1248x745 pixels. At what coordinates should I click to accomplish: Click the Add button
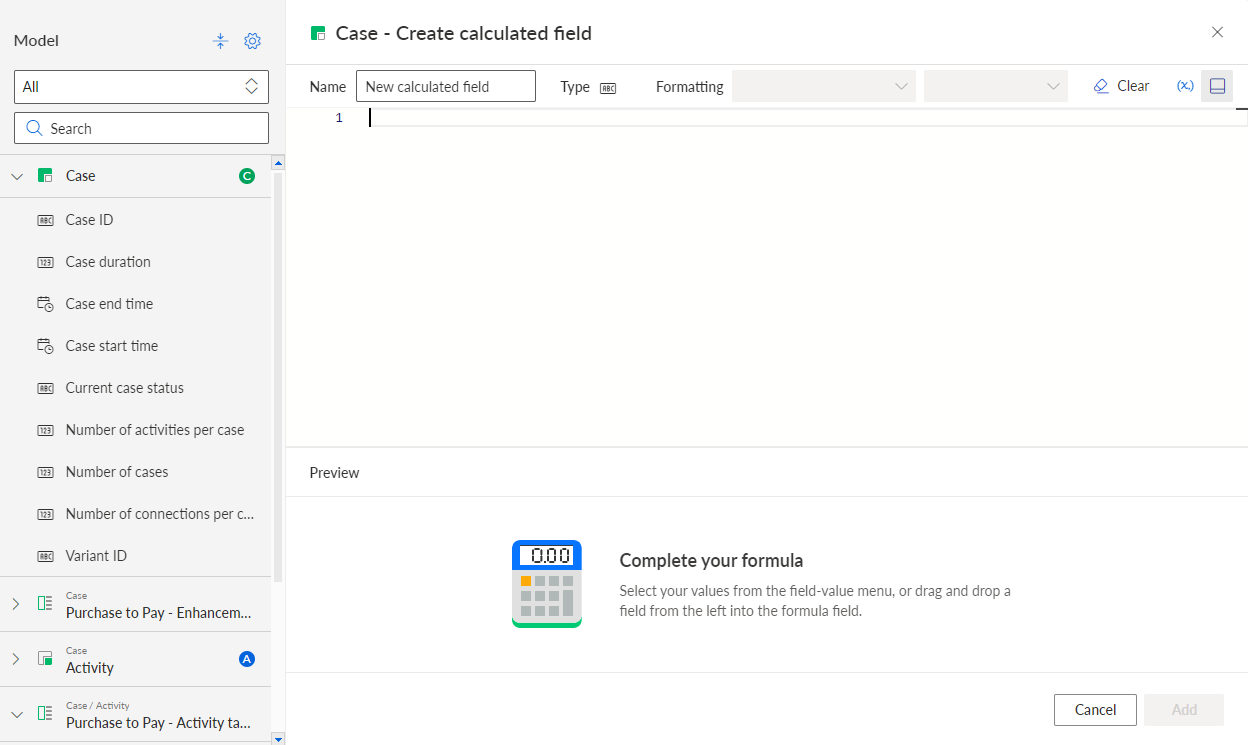point(1184,710)
